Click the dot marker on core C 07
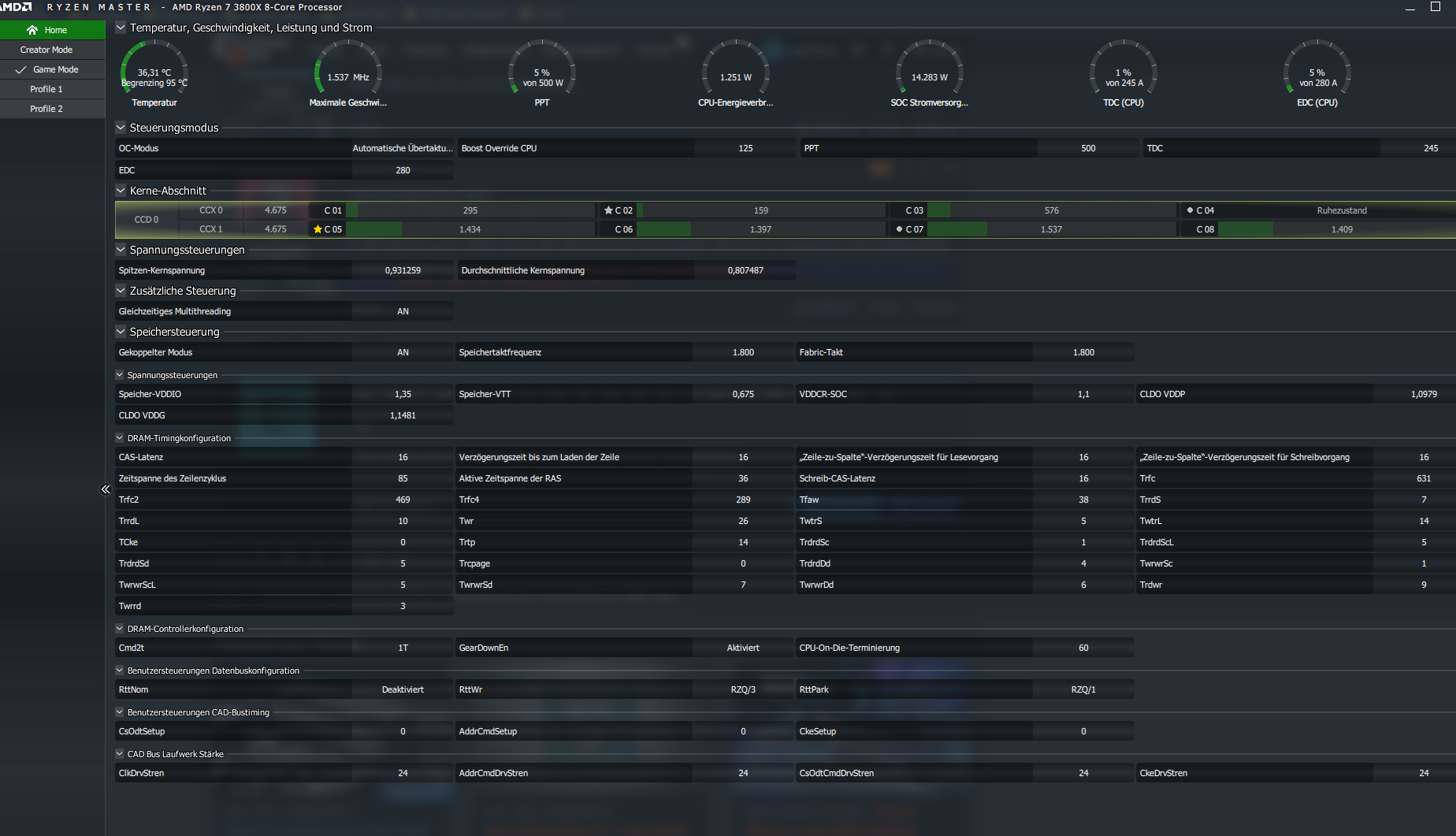 [x=899, y=229]
